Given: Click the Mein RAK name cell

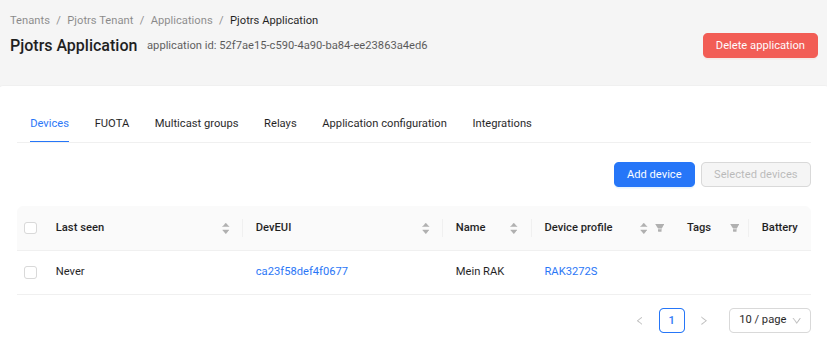Looking at the screenshot, I should (480, 272).
